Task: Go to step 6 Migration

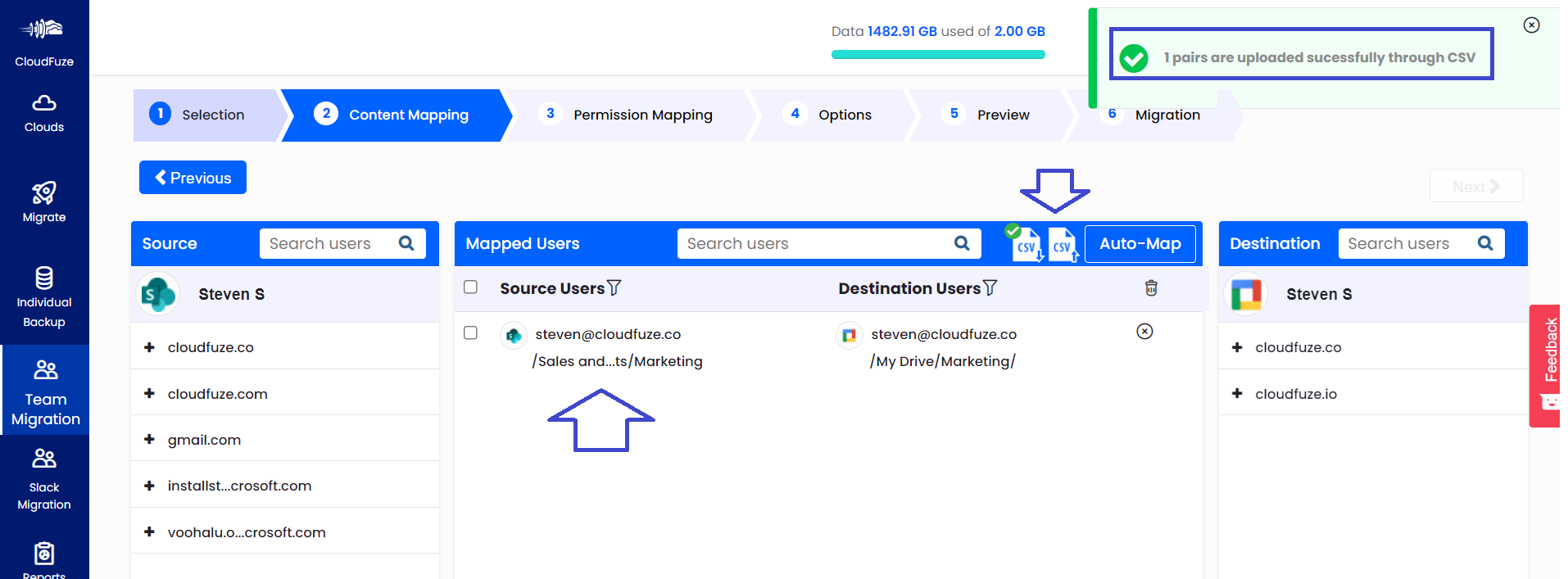Action: (1155, 115)
